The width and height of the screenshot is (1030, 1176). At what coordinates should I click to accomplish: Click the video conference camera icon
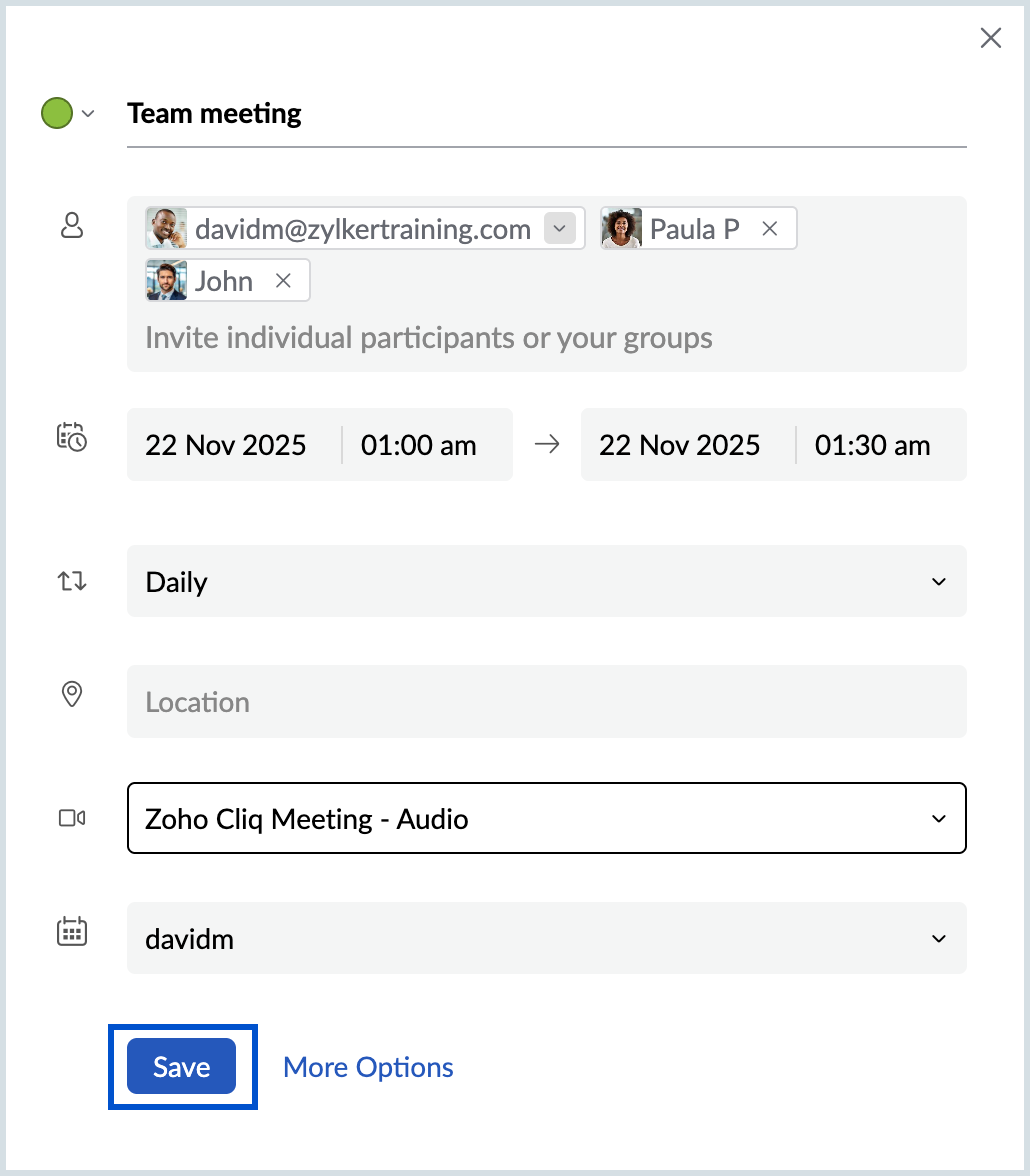(72, 819)
